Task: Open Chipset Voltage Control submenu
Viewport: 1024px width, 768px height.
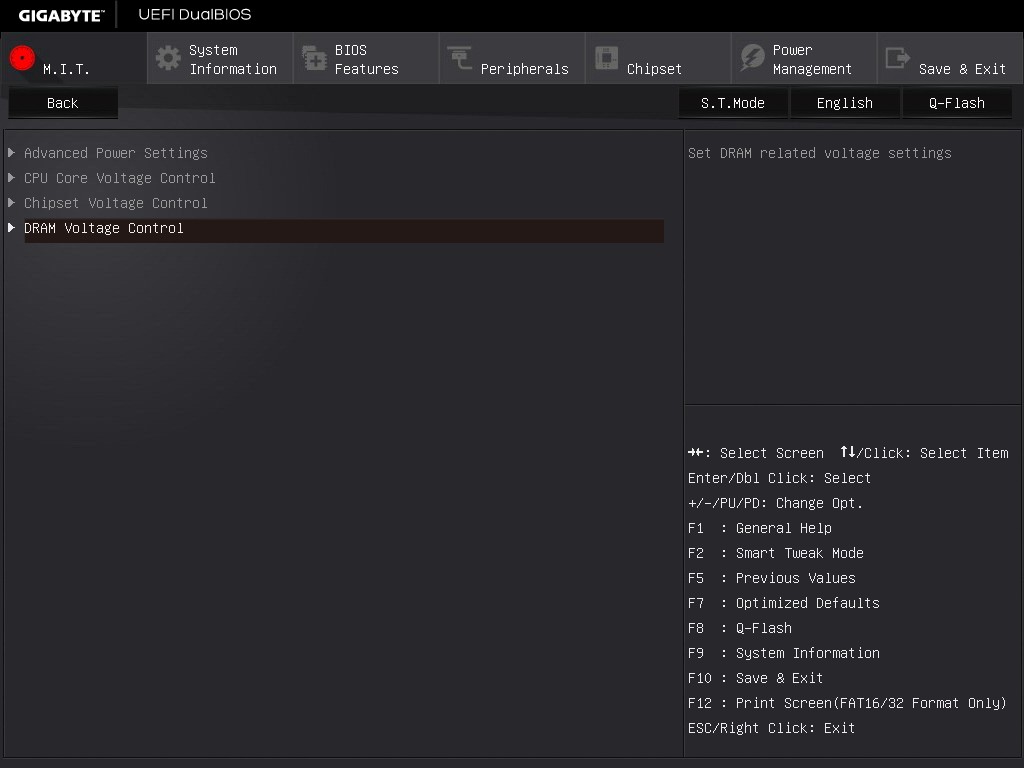Action: [x=116, y=203]
